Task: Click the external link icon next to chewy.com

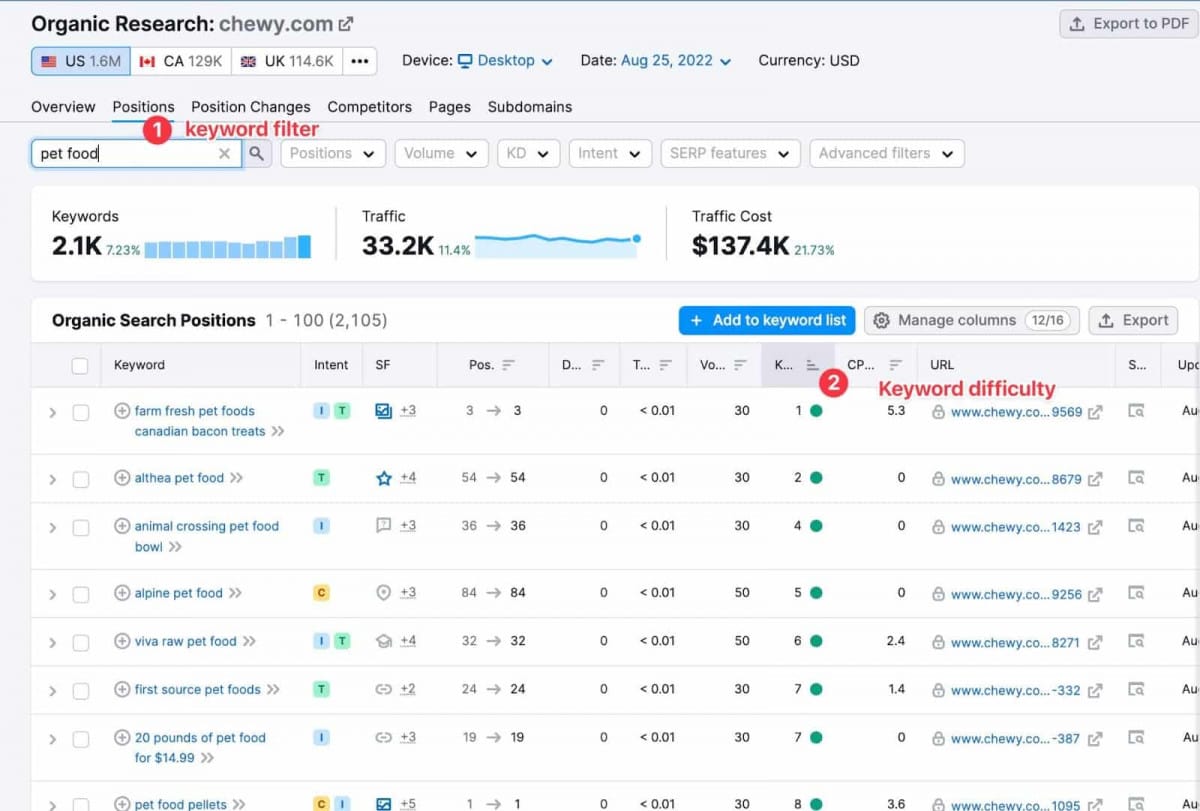Action: (x=347, y=22)
